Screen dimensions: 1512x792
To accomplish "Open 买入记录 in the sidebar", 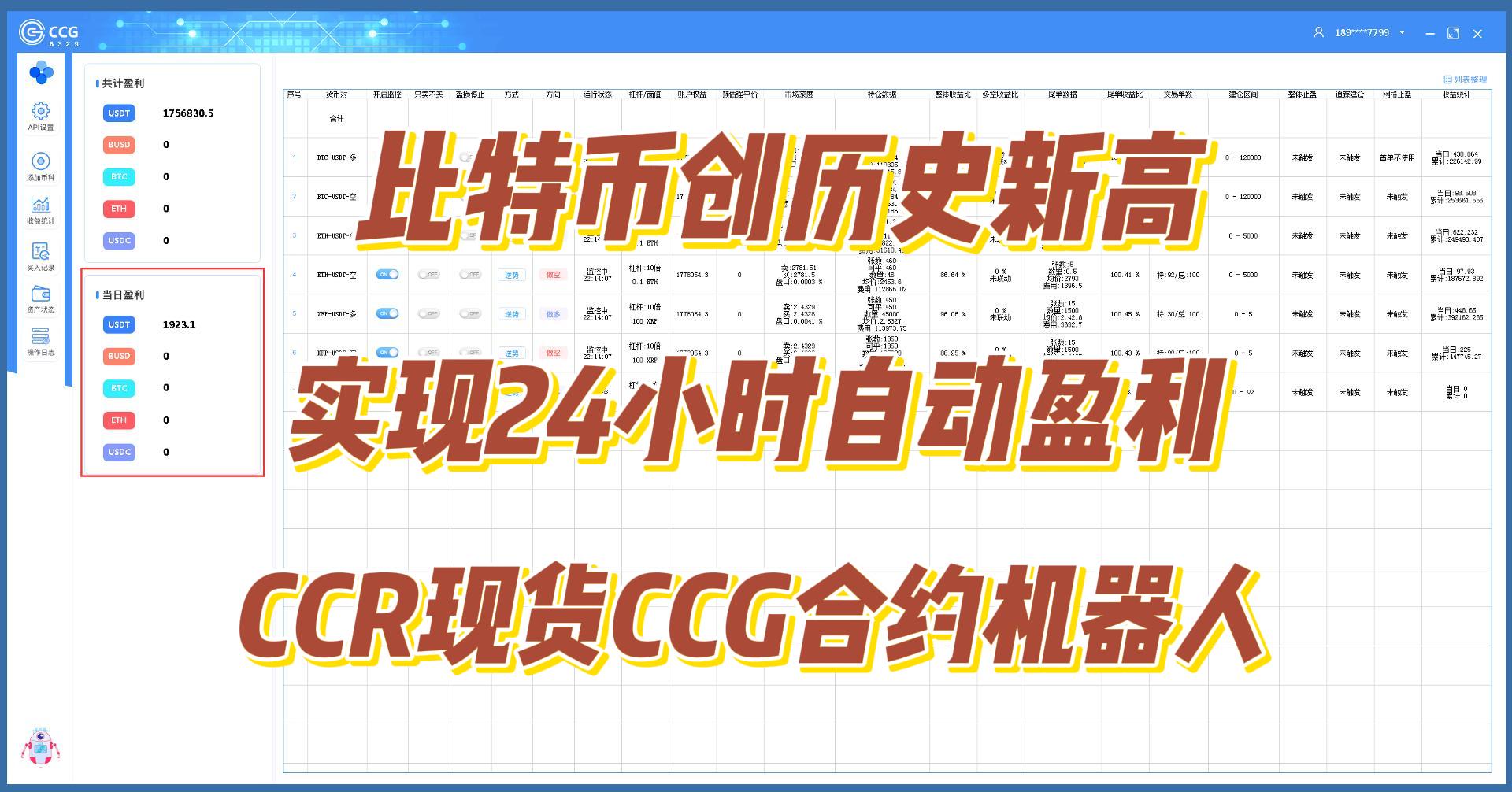I will 41,257.
